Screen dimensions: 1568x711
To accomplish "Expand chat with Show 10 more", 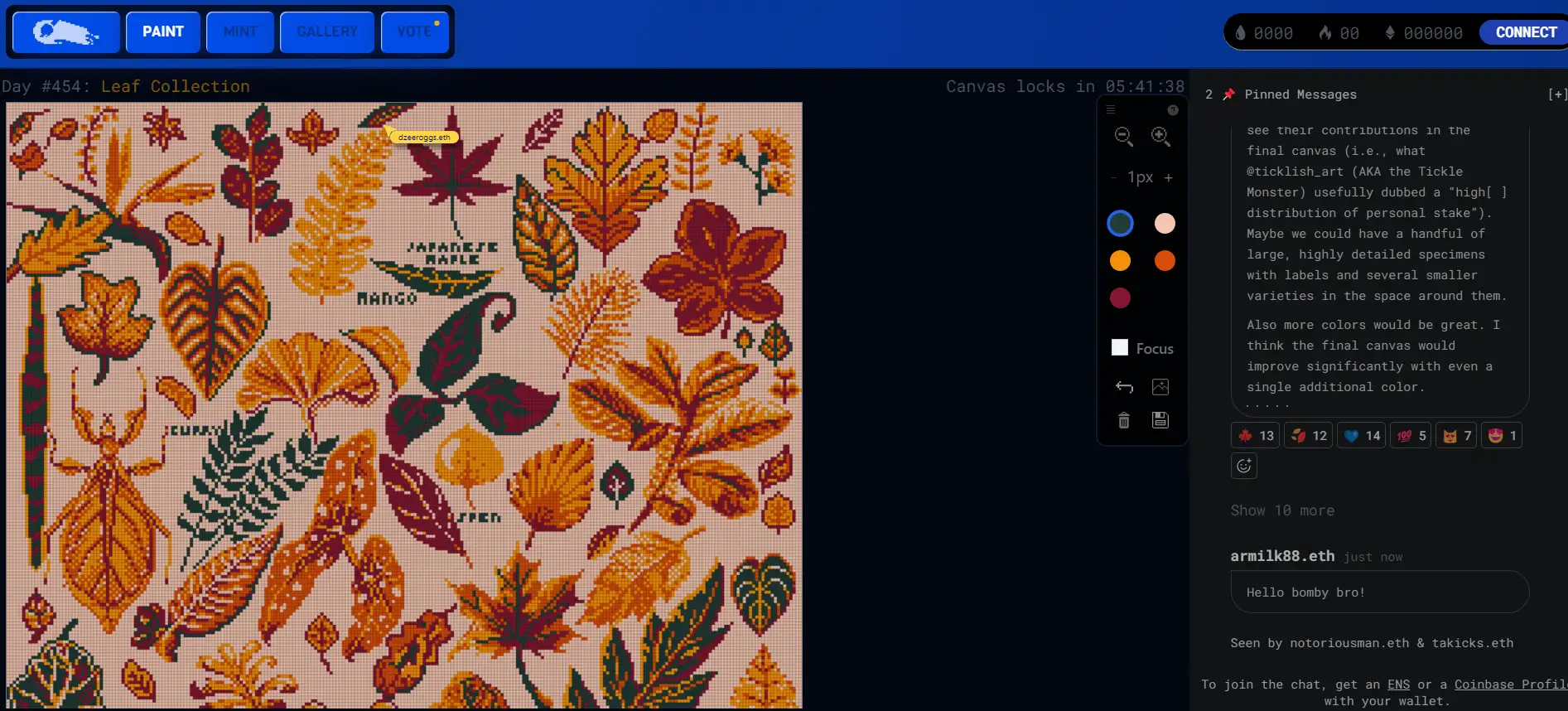I will click(x=1282, y=510).
